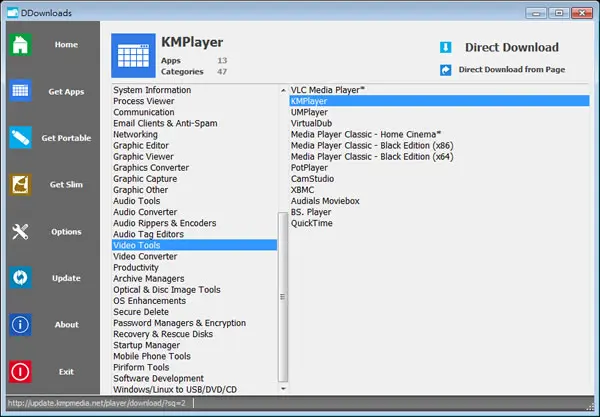
Task: Select the Get Portable USB icon
Action: tap(20, 138)
